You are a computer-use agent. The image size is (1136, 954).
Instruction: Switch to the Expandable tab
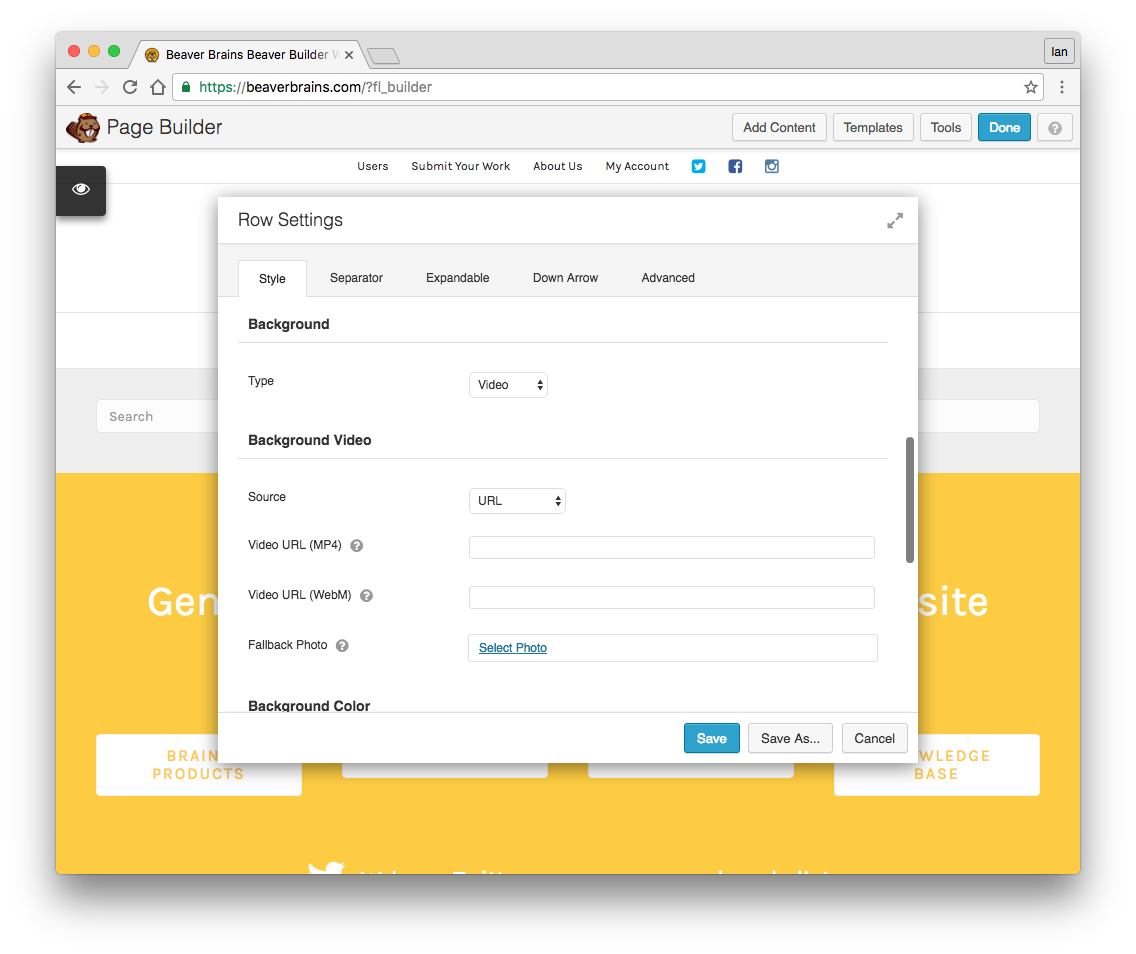point(457,278)
